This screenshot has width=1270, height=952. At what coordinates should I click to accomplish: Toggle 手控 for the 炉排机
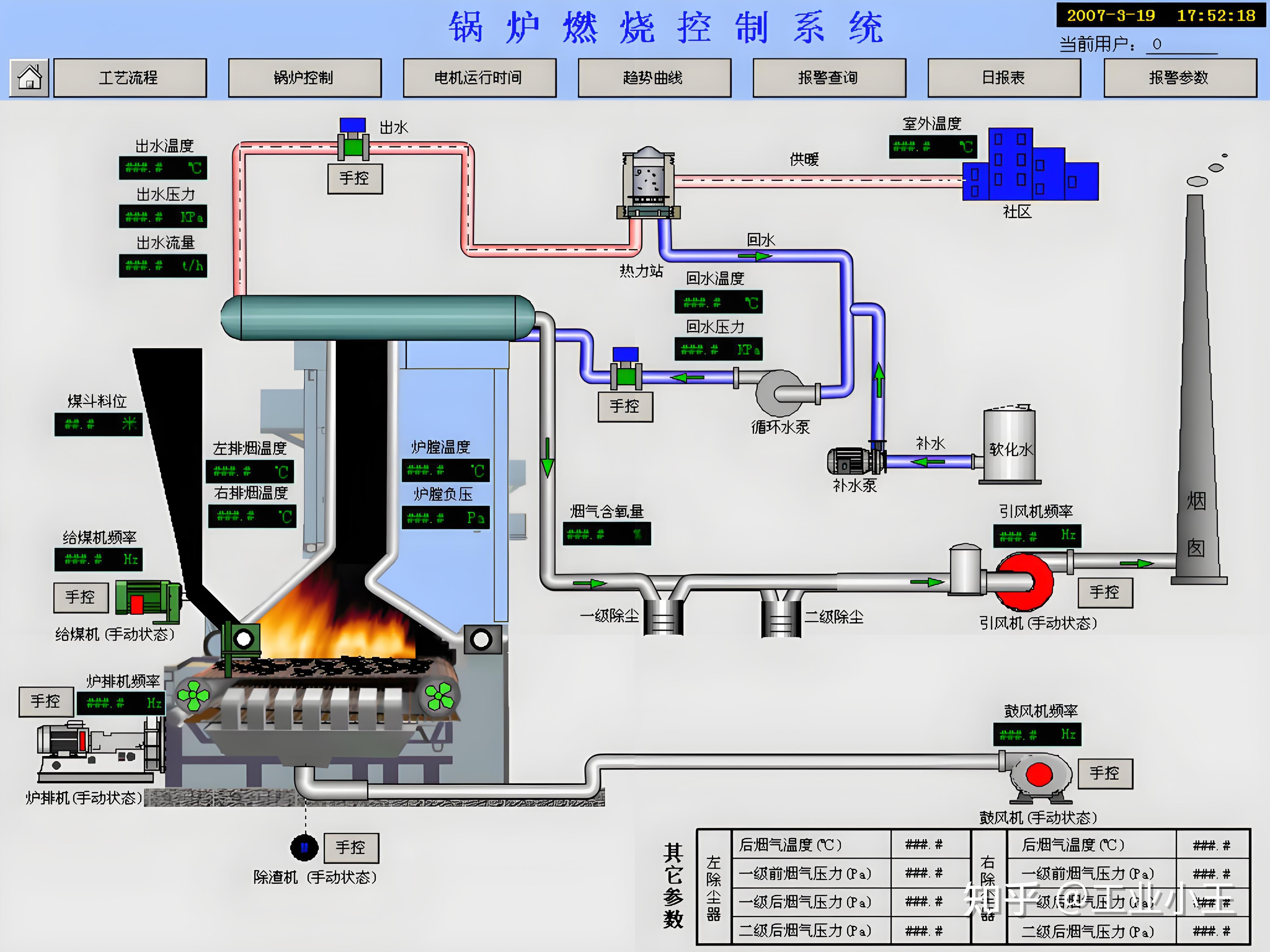pyautogui.click(x=47, y=702)
